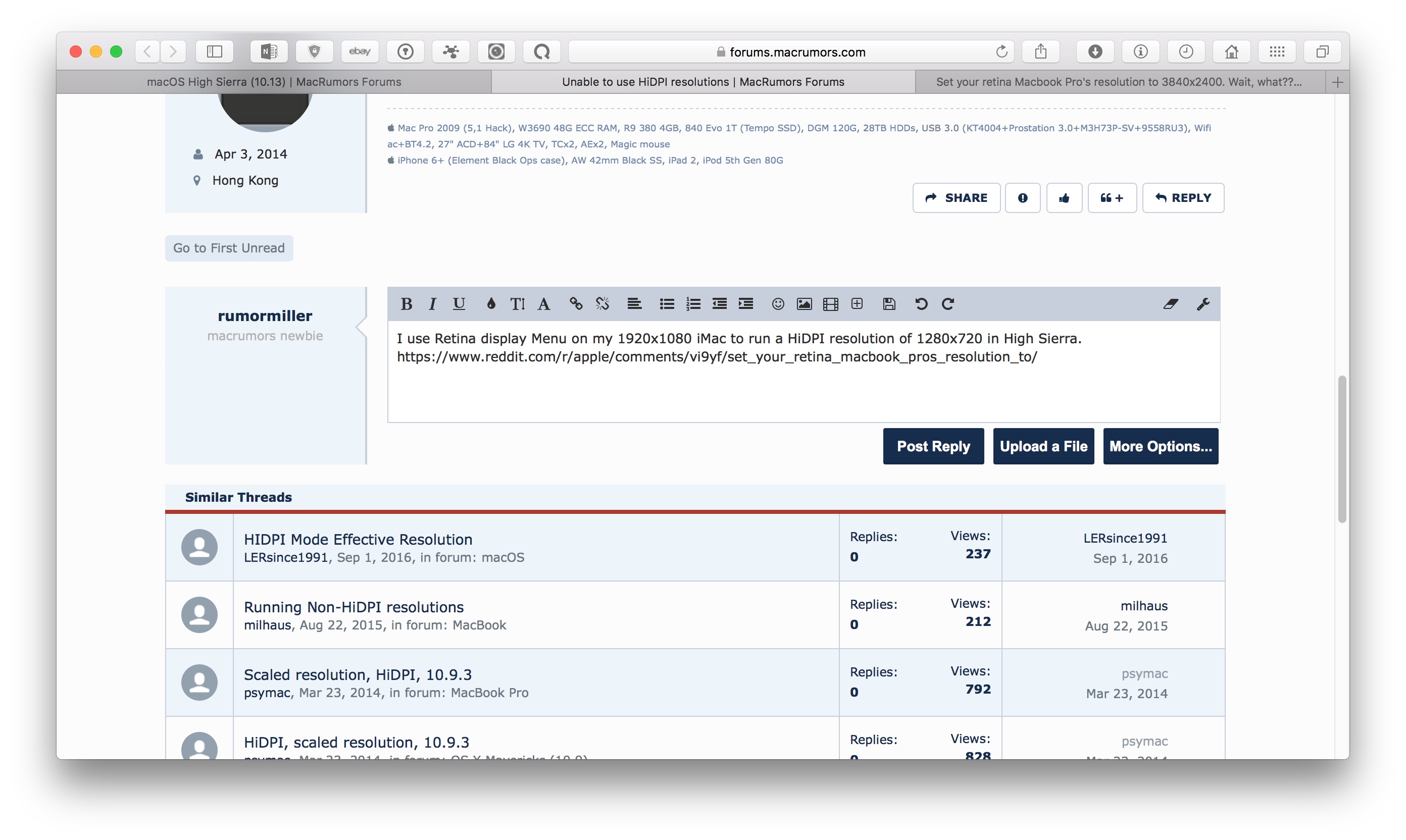
Task: Redo the edit in reply editor
Action: pos(948,304)
